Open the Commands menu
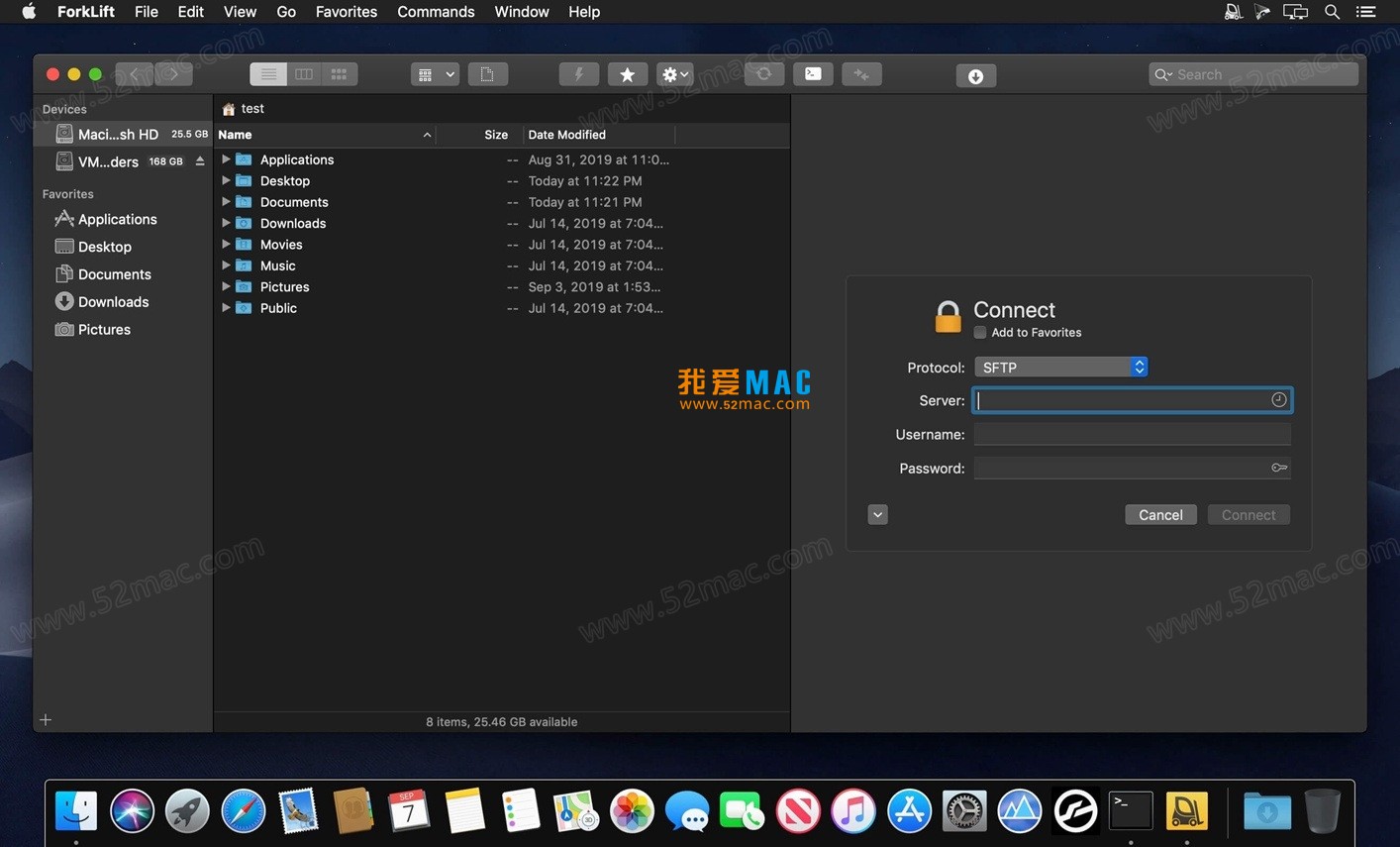This screenshot has width=1400, height=847. pyautogui.click(x=436, y=12)
